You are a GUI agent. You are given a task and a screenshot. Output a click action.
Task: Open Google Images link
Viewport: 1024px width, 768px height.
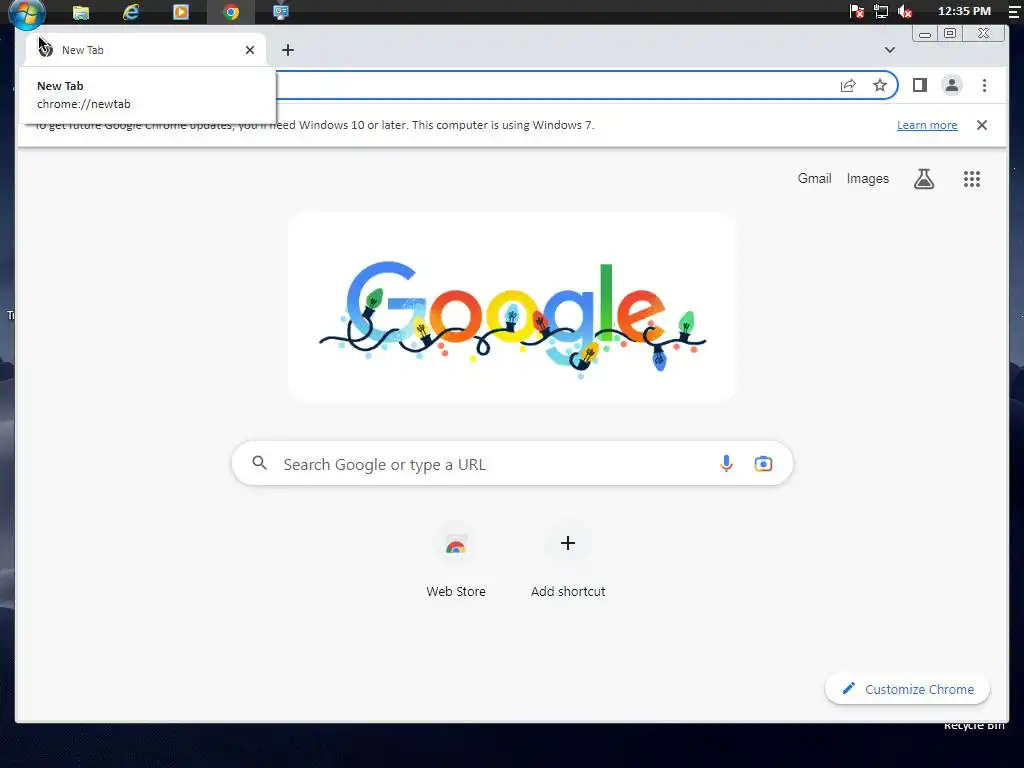(867, 178)
